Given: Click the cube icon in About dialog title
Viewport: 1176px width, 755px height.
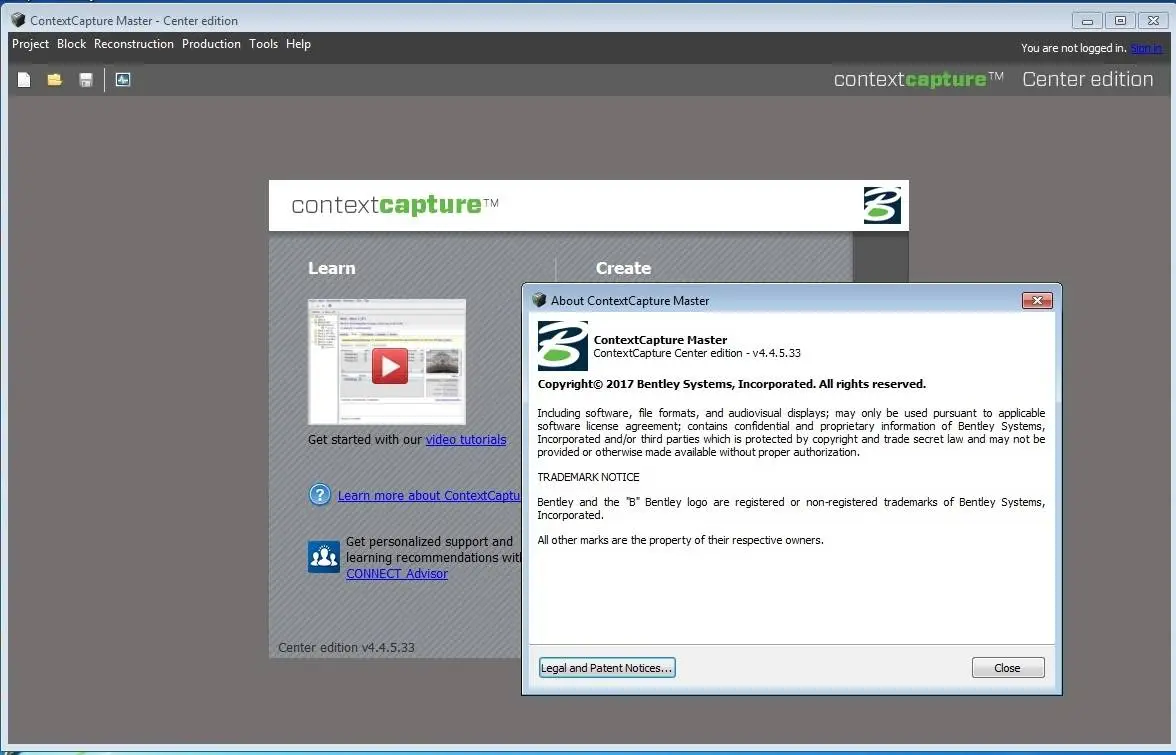Looking at the screenshot, I should coord(538,300).
